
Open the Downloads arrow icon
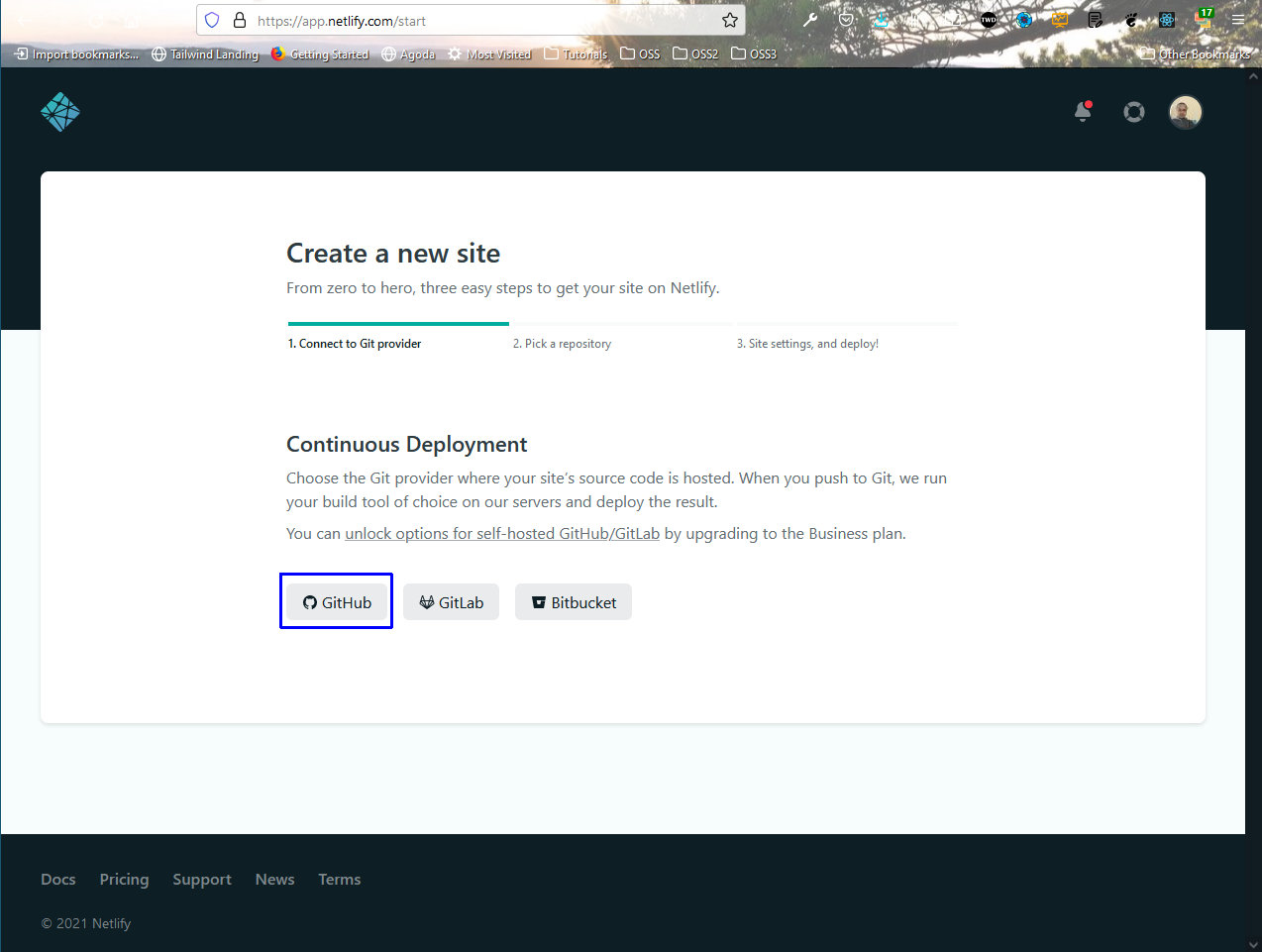(882, 20)
